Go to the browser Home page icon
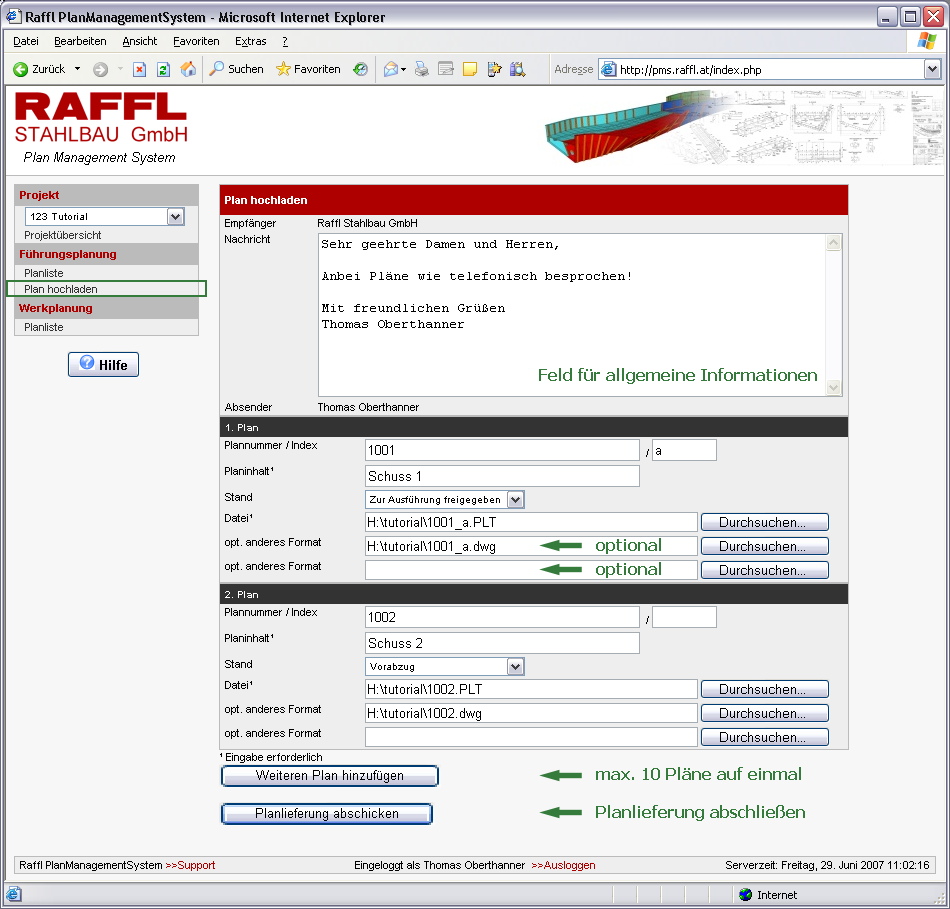The height and width of the screenshot is (909, 950). point(188,69)
